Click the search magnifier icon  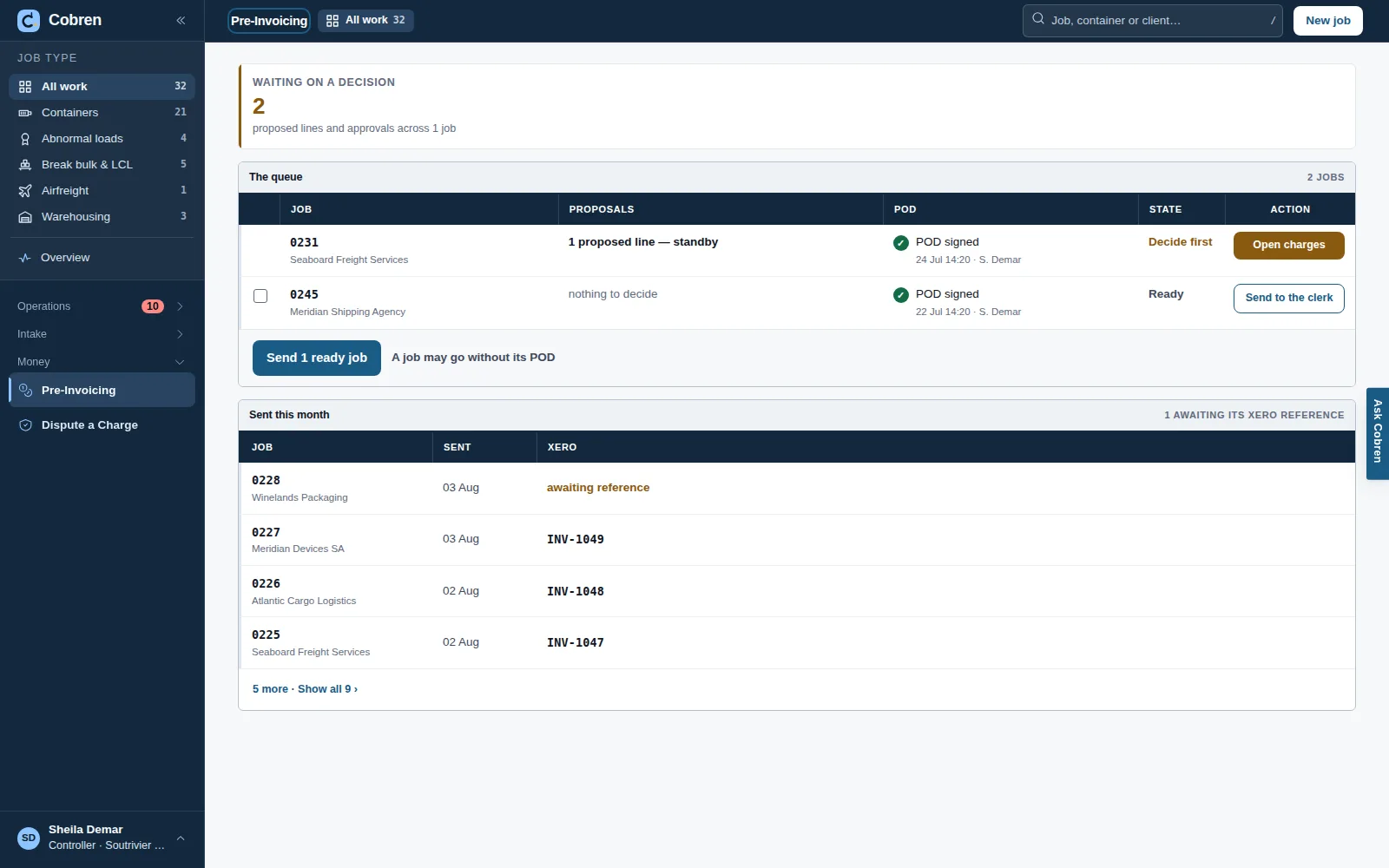[1038, 18]
